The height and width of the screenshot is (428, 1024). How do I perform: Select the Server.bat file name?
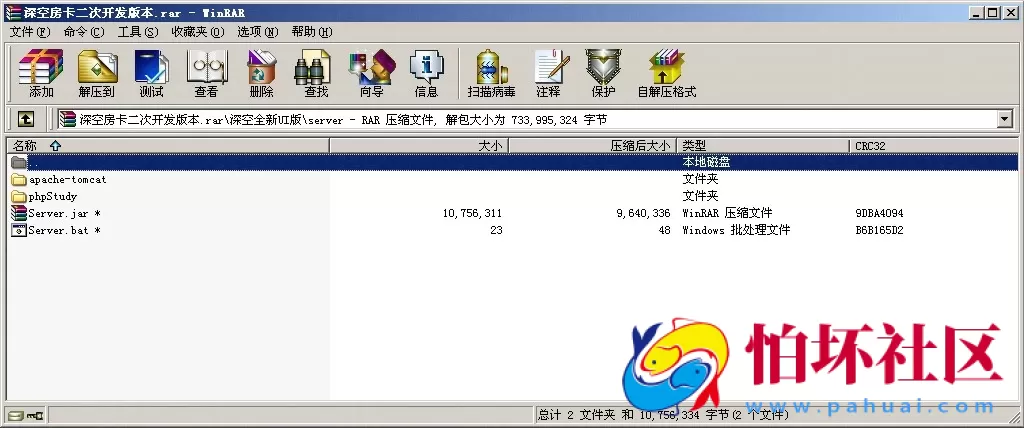(64, 230)
